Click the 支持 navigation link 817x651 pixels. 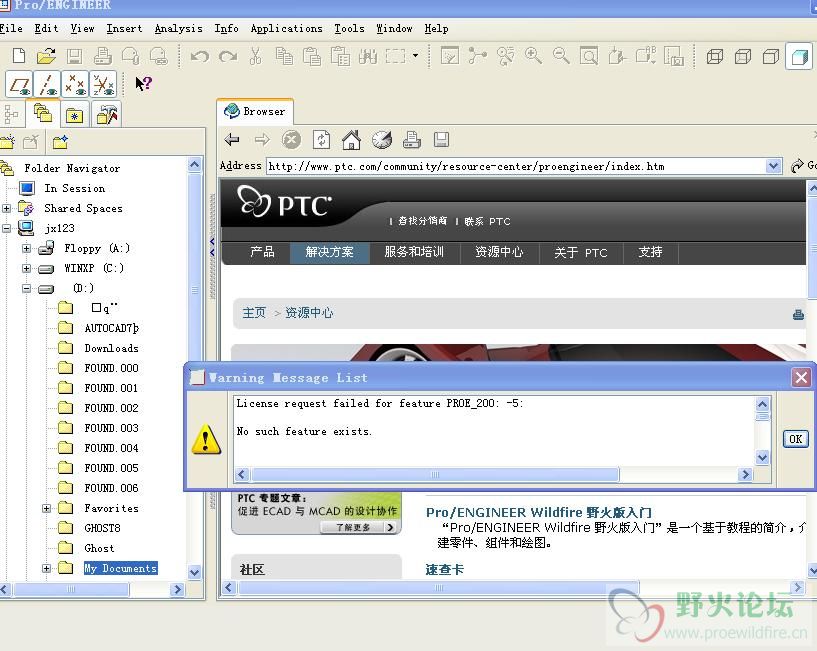(x=650, y=252)
